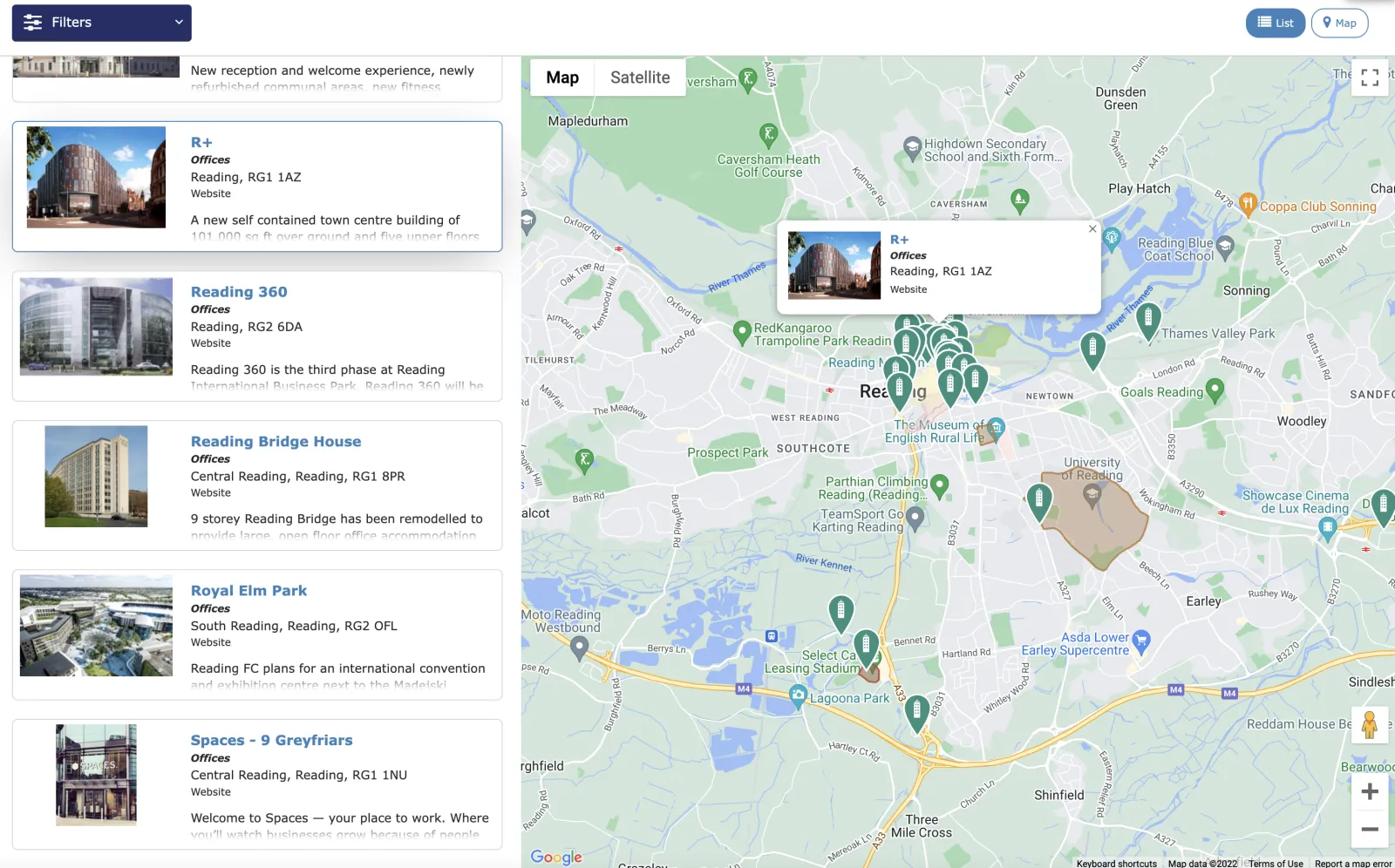Click Website link under R+ listing
Viewport: 1395px width, 868px height.
coord(211,193)
